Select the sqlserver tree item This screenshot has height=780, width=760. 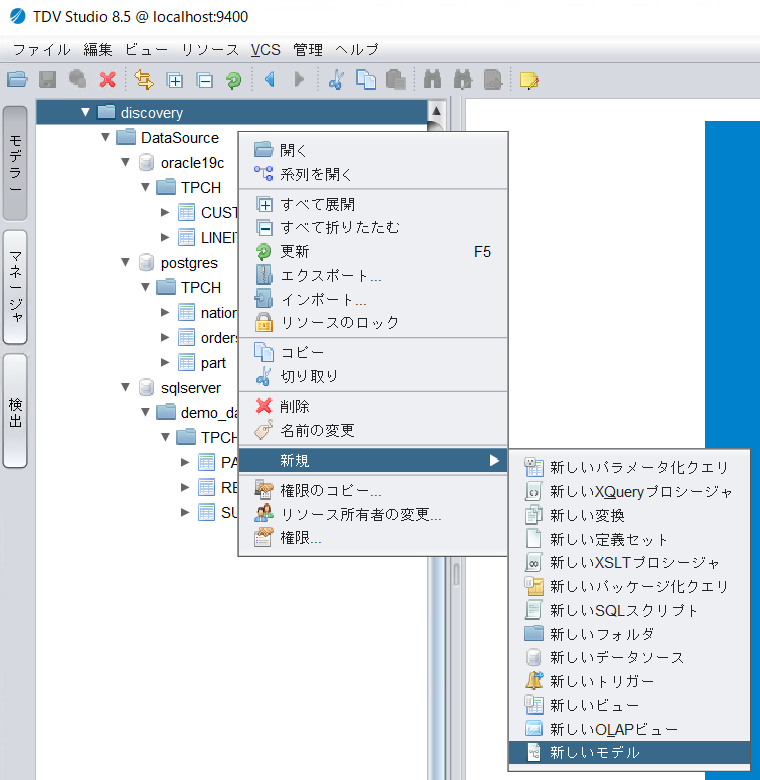[190, 388]
